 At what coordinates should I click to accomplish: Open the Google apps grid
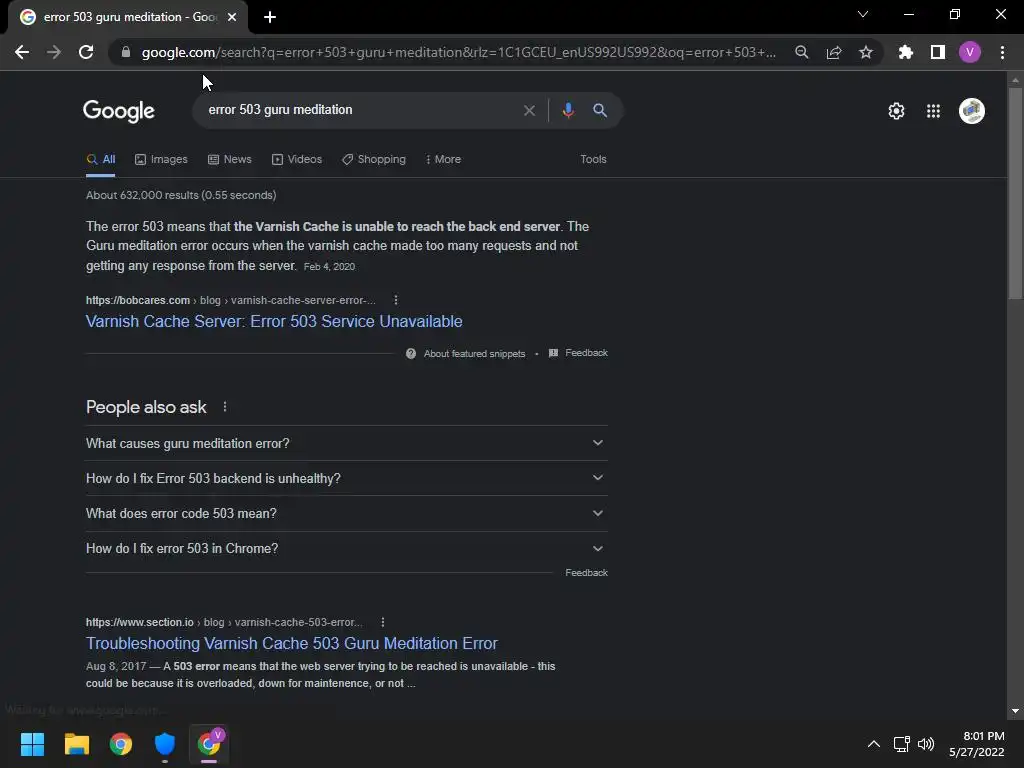coord(933,111)
